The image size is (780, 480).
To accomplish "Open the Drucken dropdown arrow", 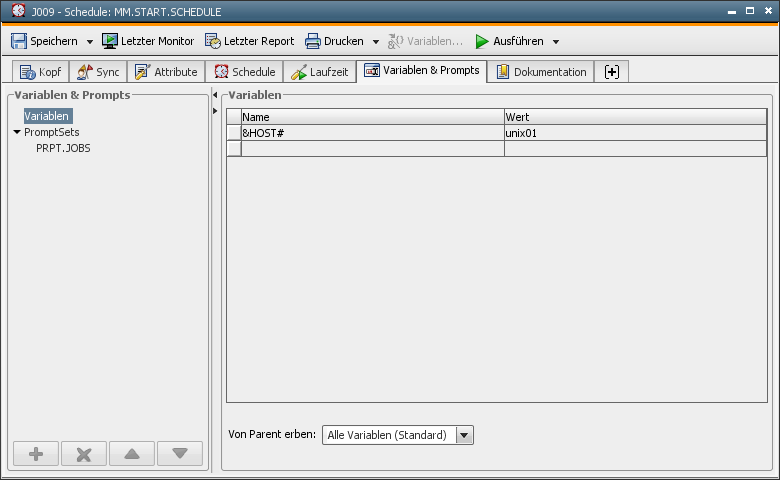I will point(375,42).
